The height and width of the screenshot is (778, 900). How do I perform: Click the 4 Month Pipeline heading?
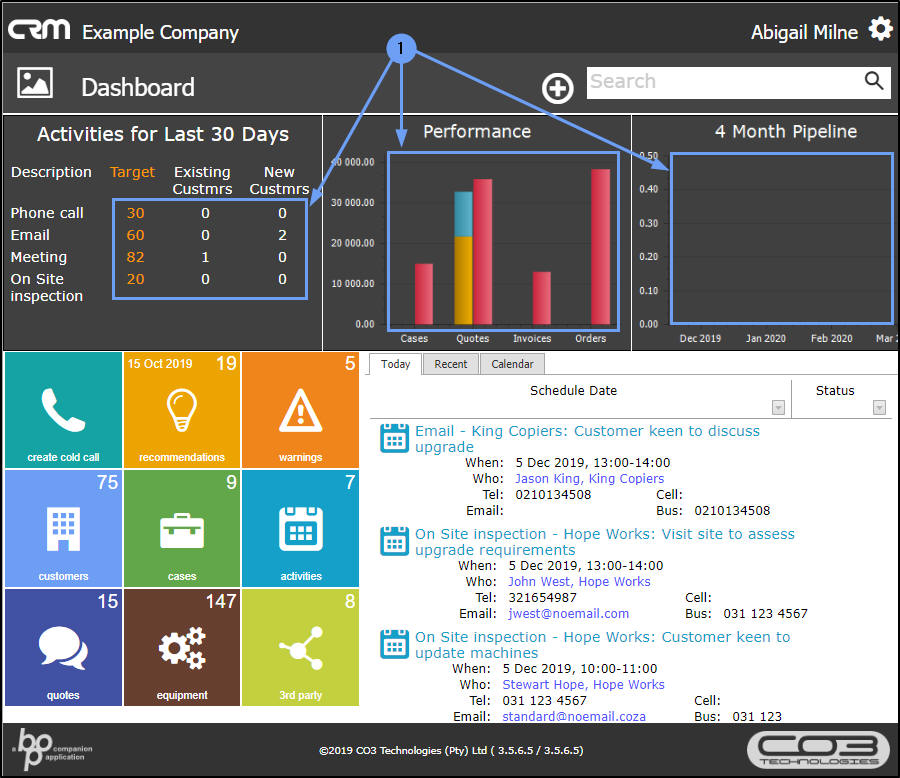(x=785, y=131)
